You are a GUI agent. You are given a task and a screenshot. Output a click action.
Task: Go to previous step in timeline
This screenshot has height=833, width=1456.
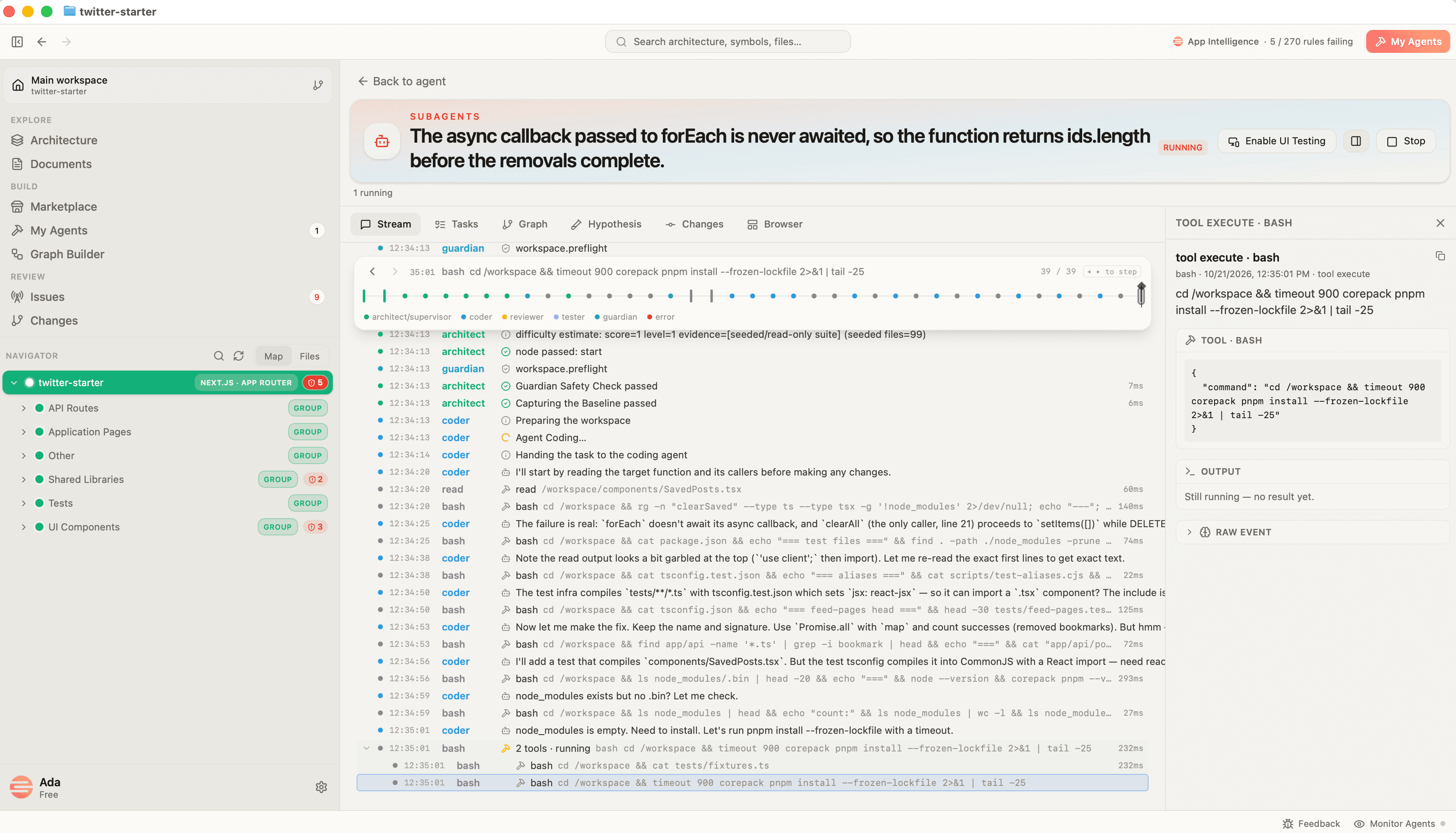[x=372, y=272]
